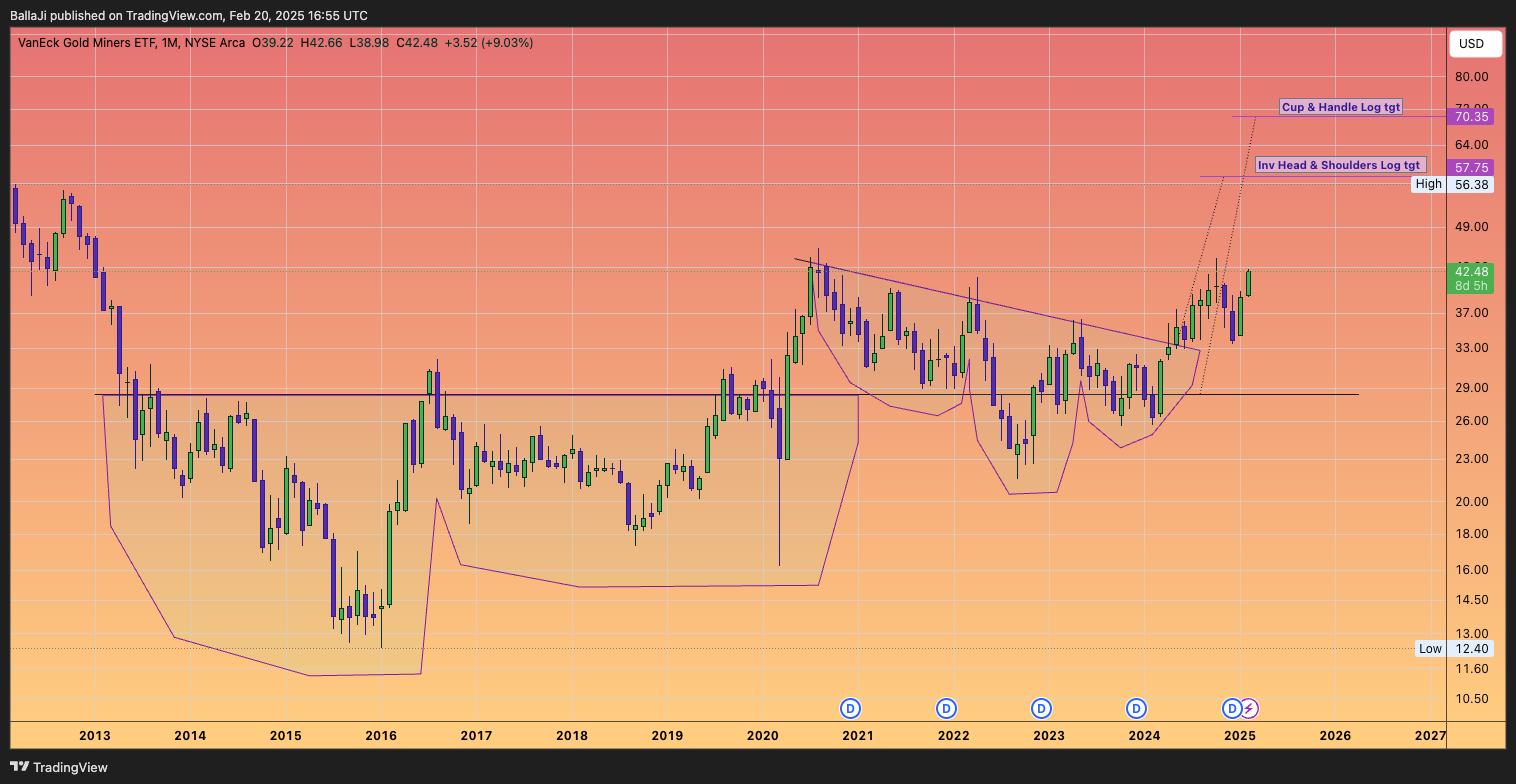
Task: Click the 11.60 price axis label
Action: tap(1473, 668)
